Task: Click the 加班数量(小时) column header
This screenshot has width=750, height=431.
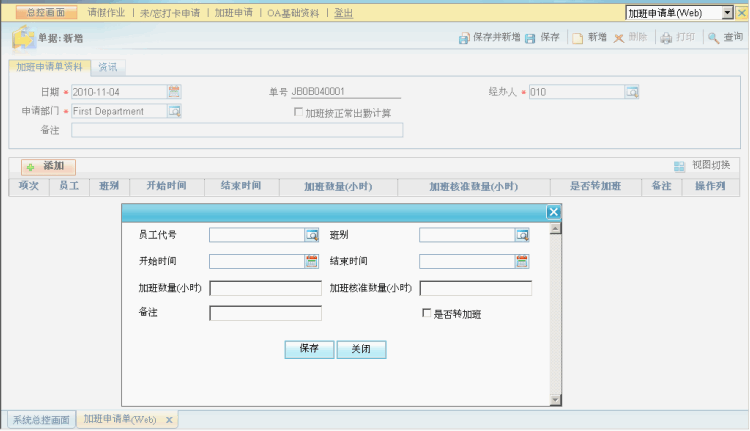Action: pos(338,187)
